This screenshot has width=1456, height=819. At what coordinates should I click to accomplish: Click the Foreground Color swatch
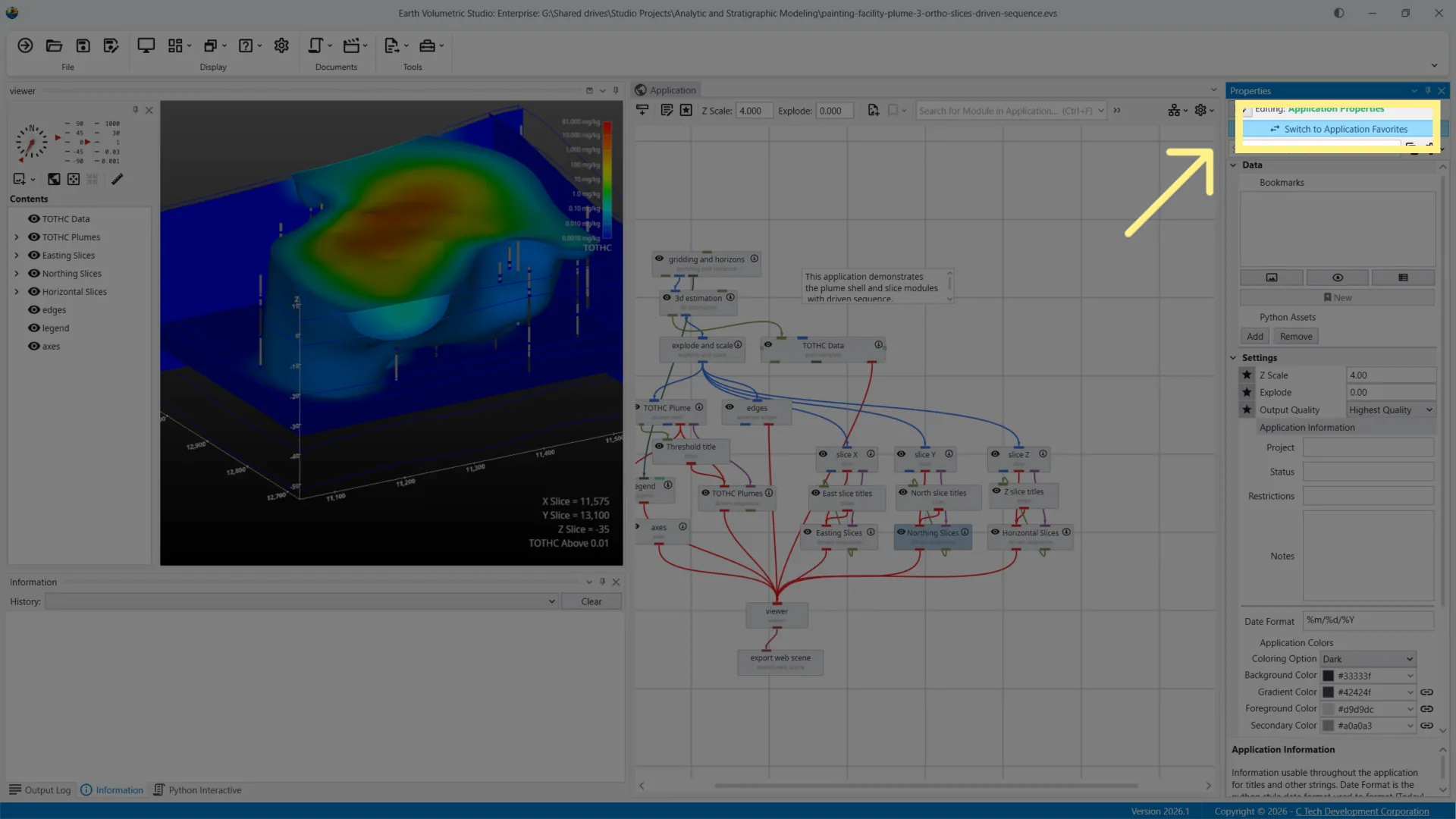tap(1329, 709)
